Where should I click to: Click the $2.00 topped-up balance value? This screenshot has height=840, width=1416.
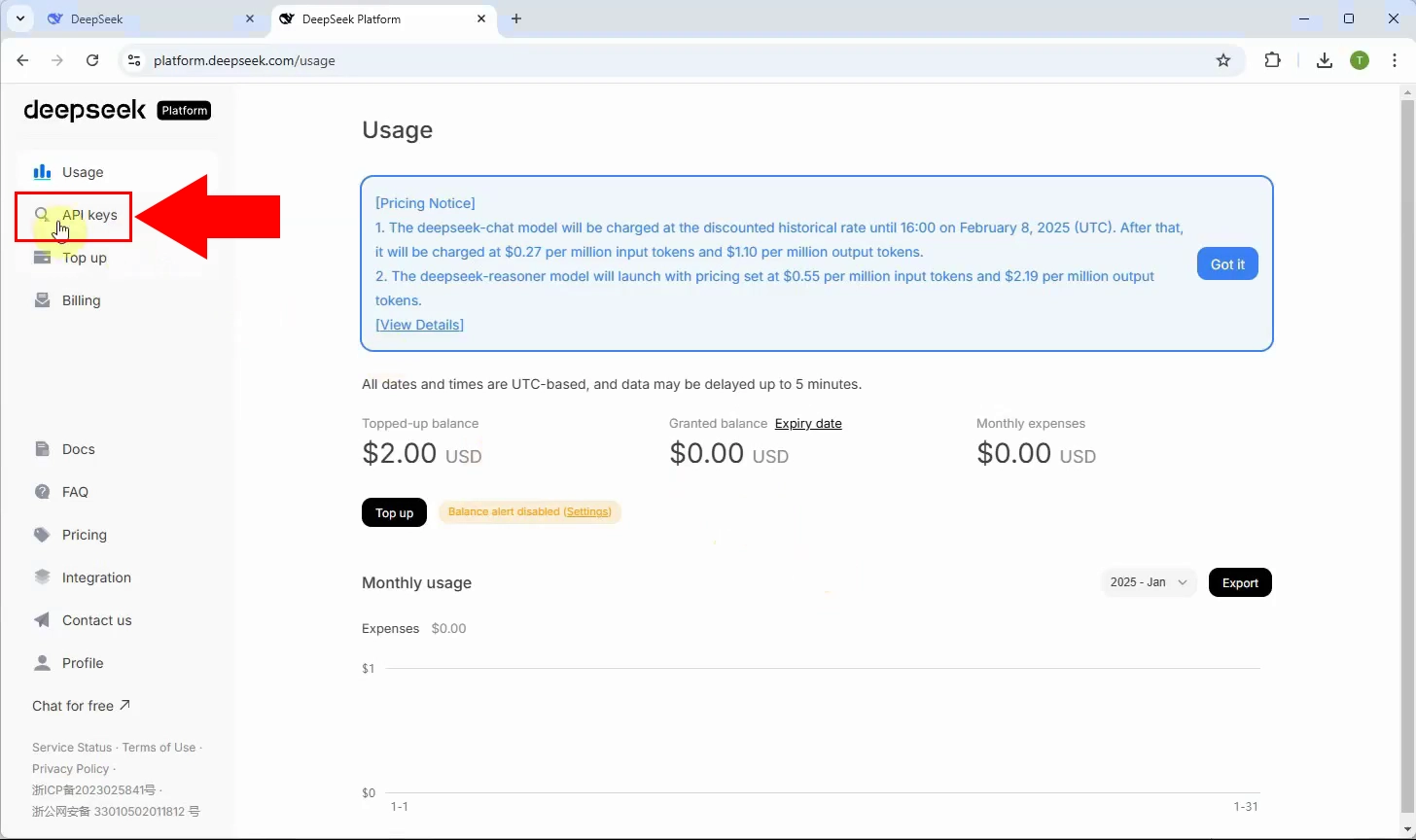click(421, 453)
